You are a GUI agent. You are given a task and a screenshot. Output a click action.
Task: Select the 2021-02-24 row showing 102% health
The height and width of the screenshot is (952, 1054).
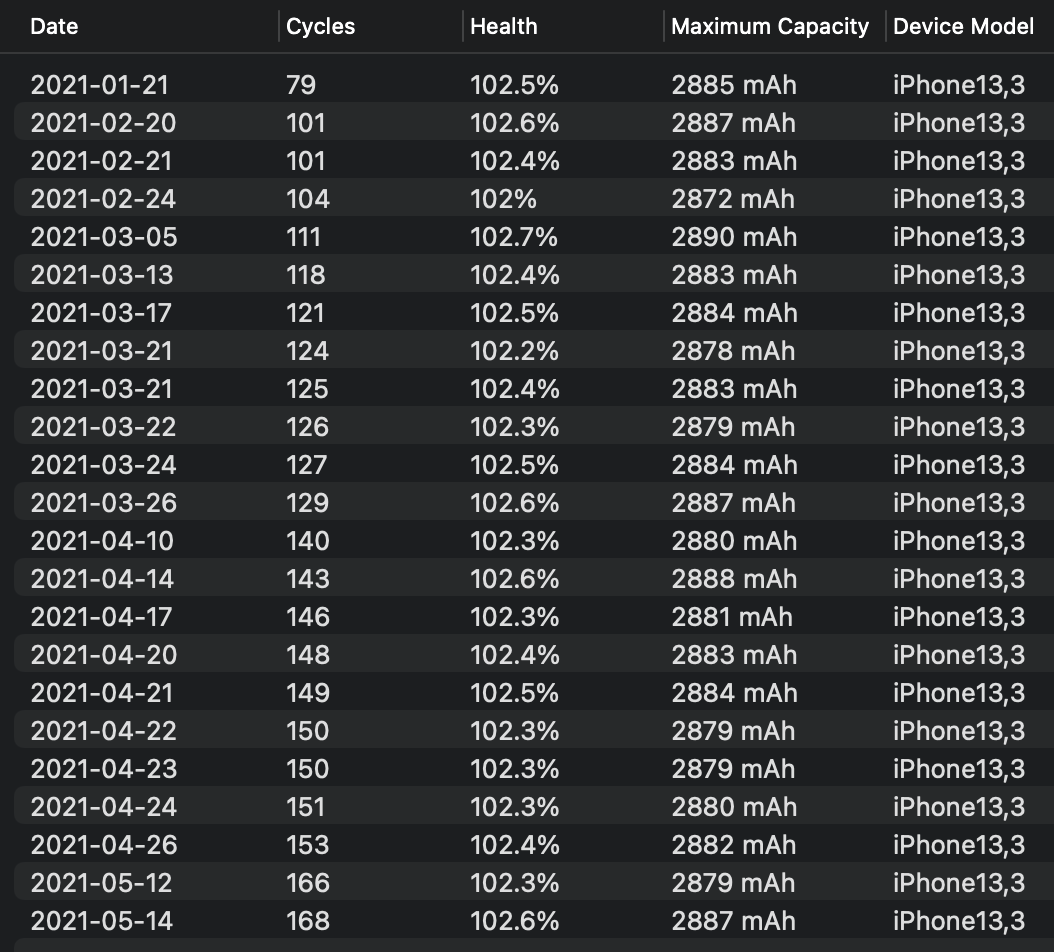pyautogui.click(x=534, y=198)
